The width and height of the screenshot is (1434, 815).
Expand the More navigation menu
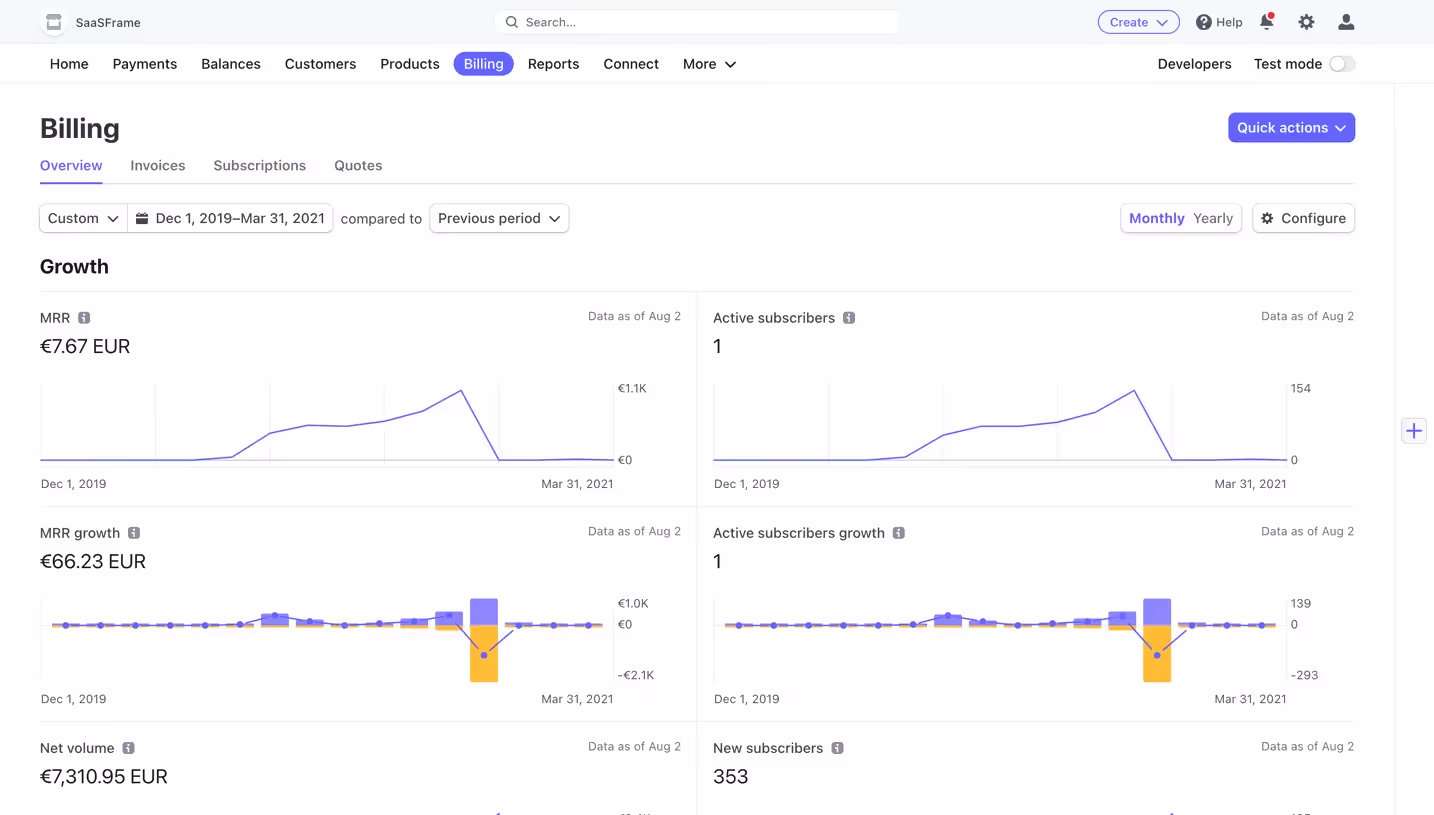coord(708,63)
